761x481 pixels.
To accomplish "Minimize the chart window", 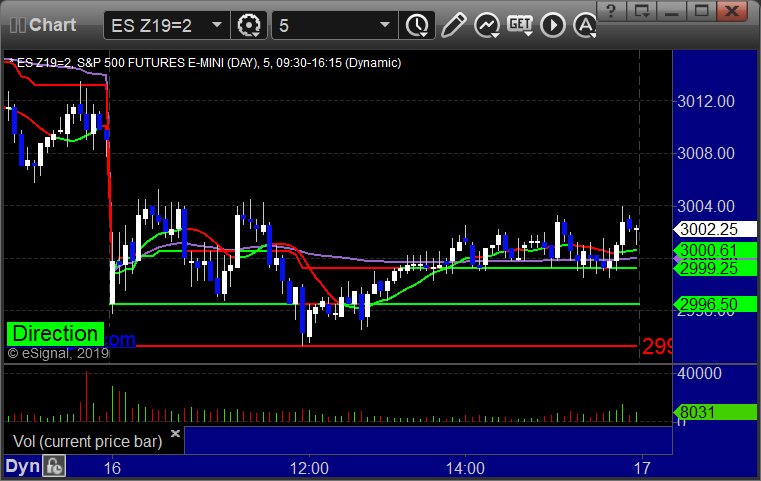I will coord(672,11).
